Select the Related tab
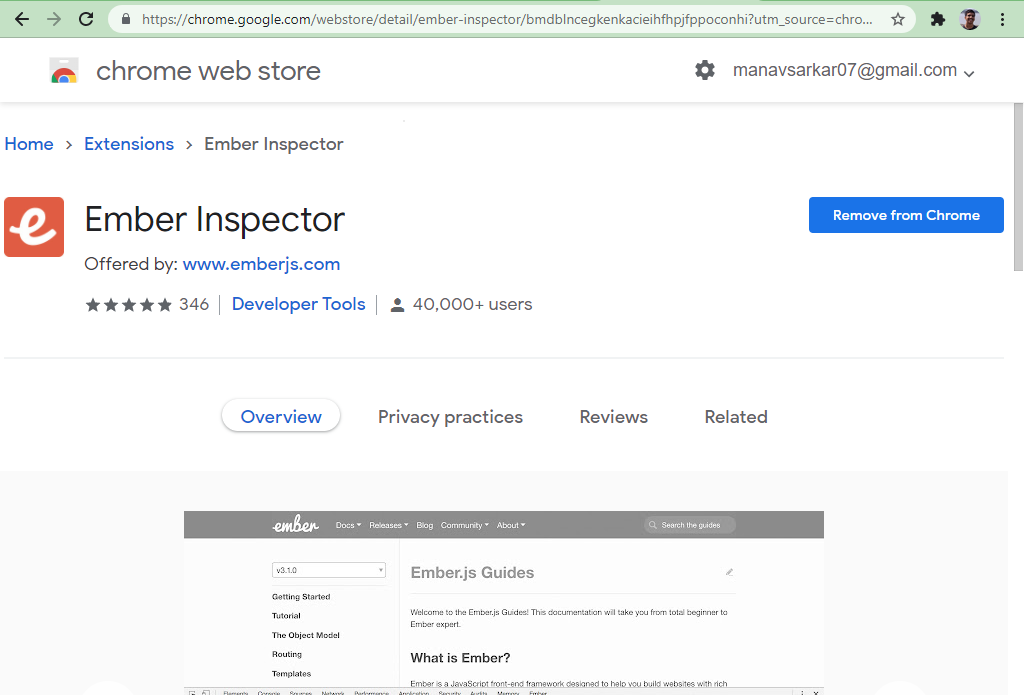This screenshot has height=695, width=1024. (736, 417)
